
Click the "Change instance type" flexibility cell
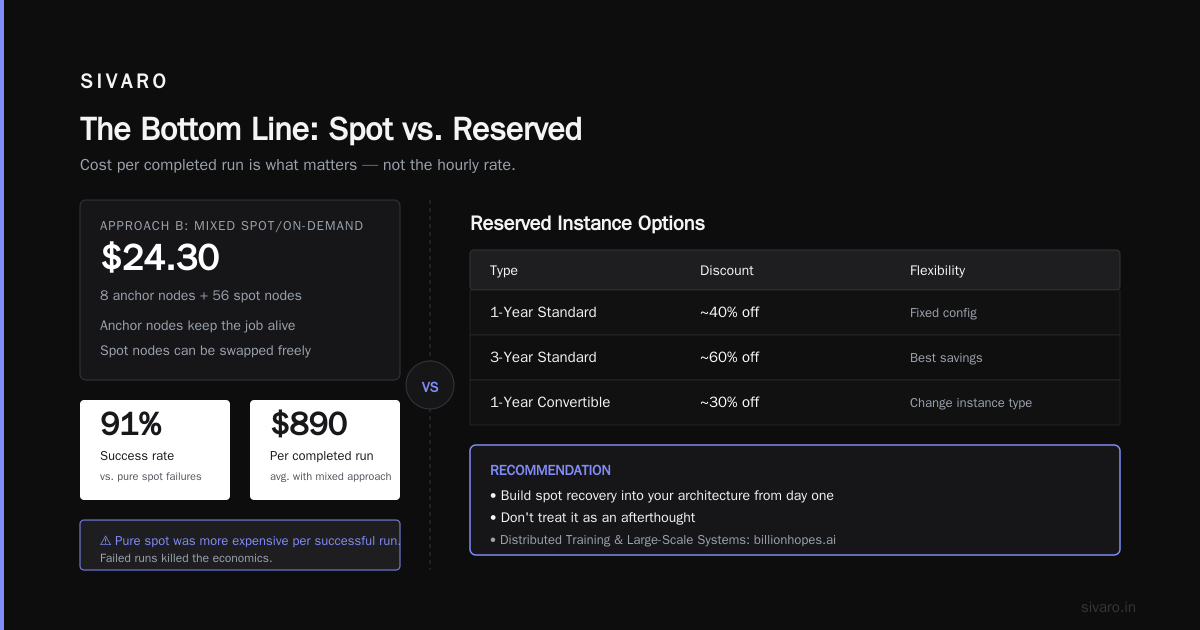point(971,402)
